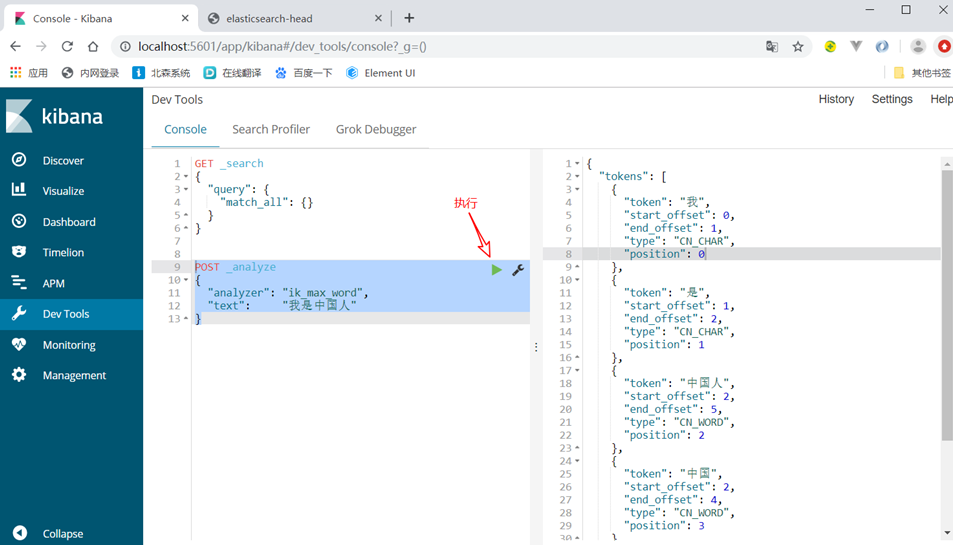Open the Timelion shield icon
Screen dimensions: 953x545
(x=19, y=252)
